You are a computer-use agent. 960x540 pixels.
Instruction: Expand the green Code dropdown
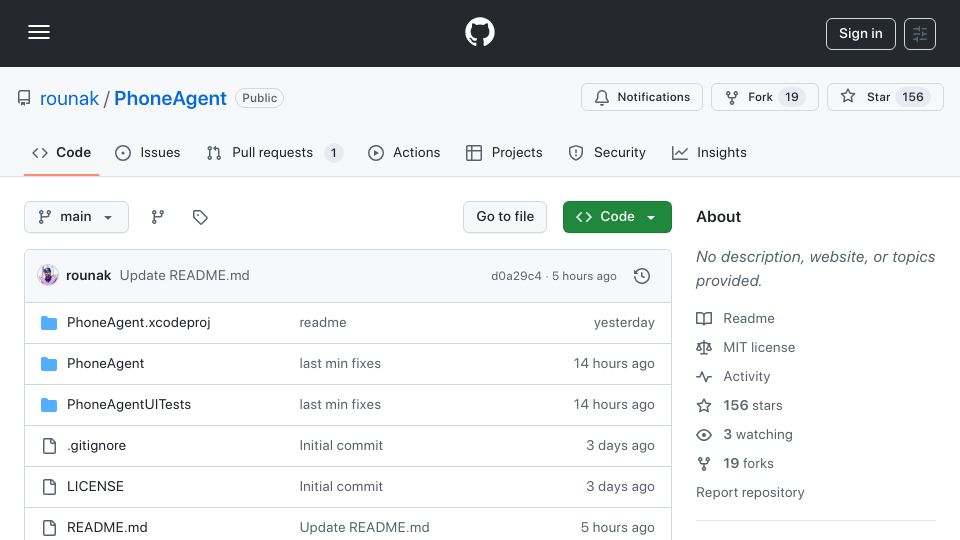point(617,217)
